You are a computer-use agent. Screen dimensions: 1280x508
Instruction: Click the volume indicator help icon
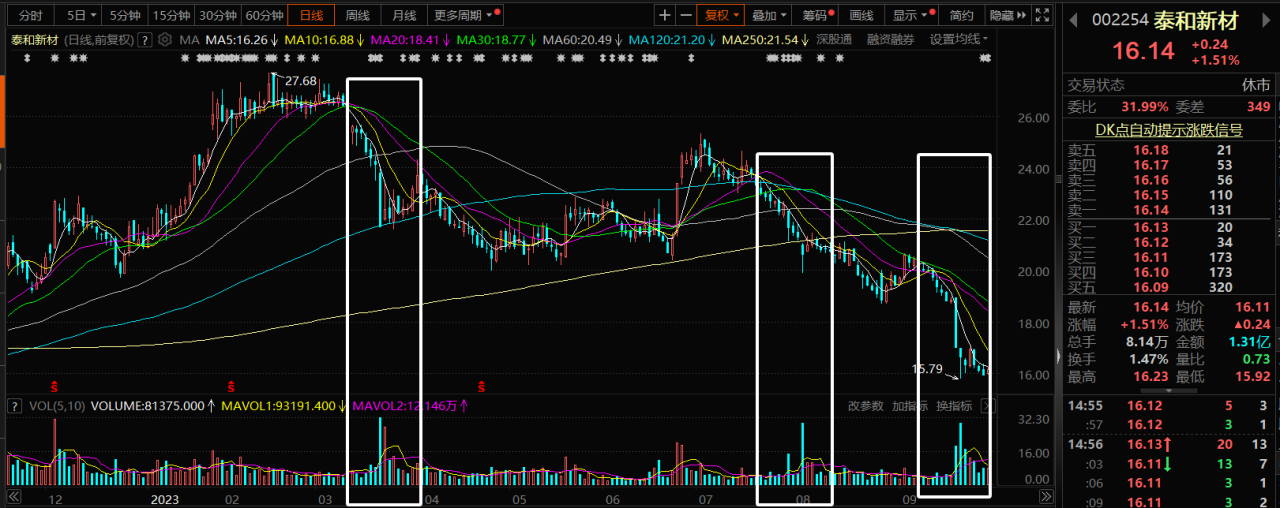pos(14,406)
